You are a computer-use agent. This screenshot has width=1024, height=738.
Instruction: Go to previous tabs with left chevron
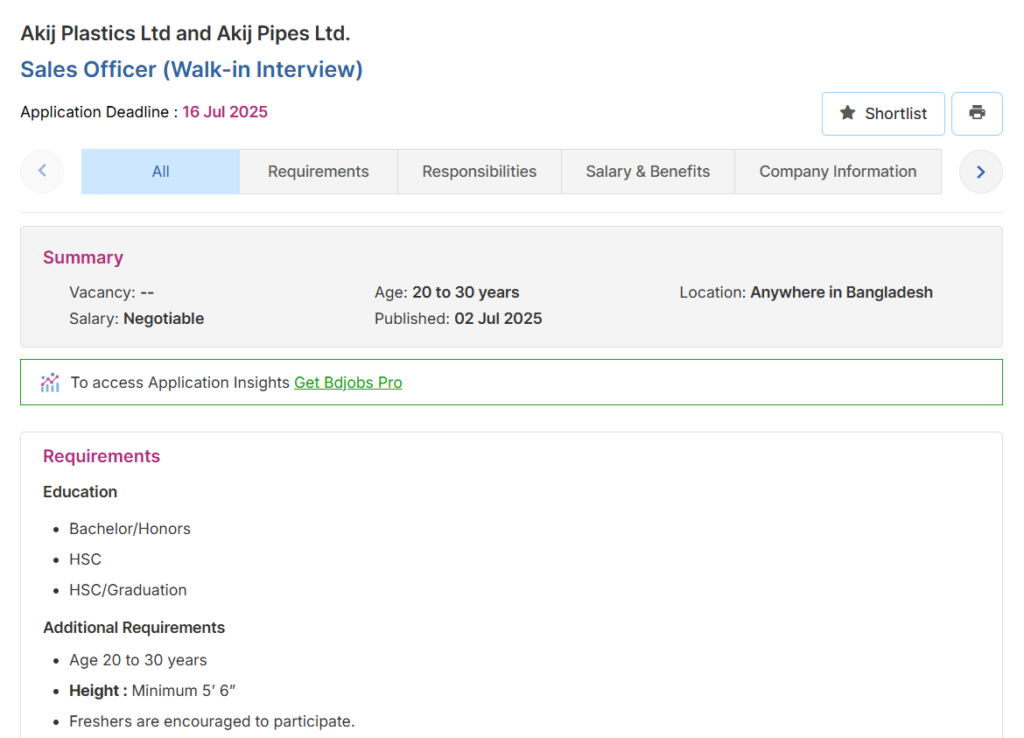(42, 171)
